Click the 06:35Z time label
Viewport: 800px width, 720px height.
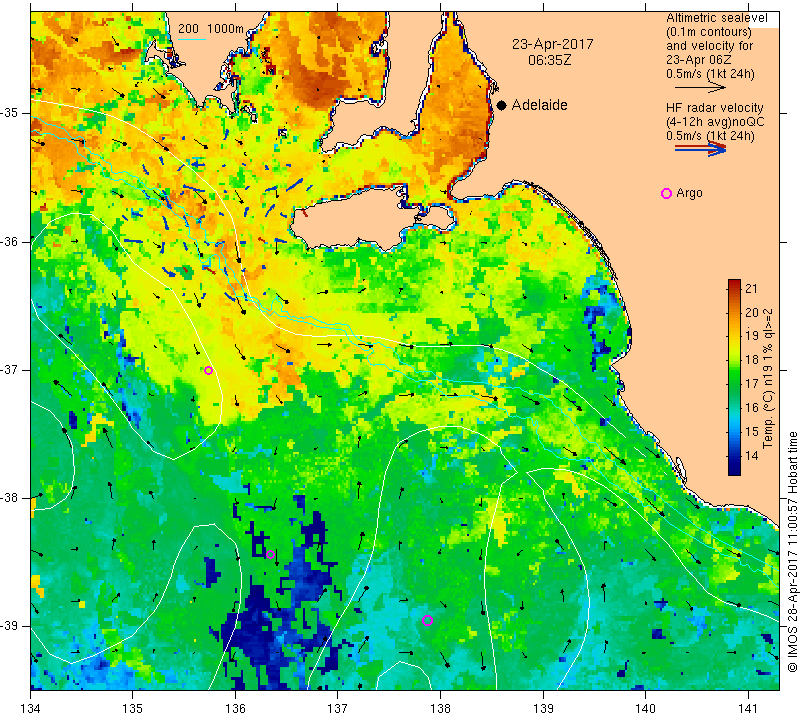[549, 60]
